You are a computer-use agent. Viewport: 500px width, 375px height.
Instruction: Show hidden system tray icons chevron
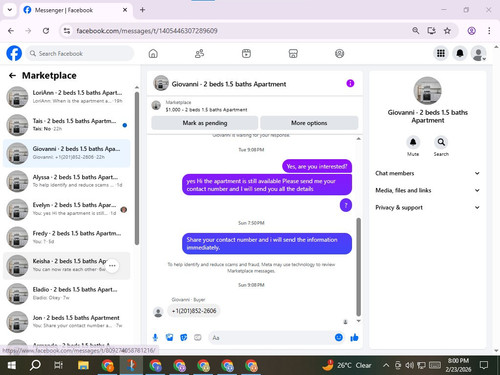[386, 365]
